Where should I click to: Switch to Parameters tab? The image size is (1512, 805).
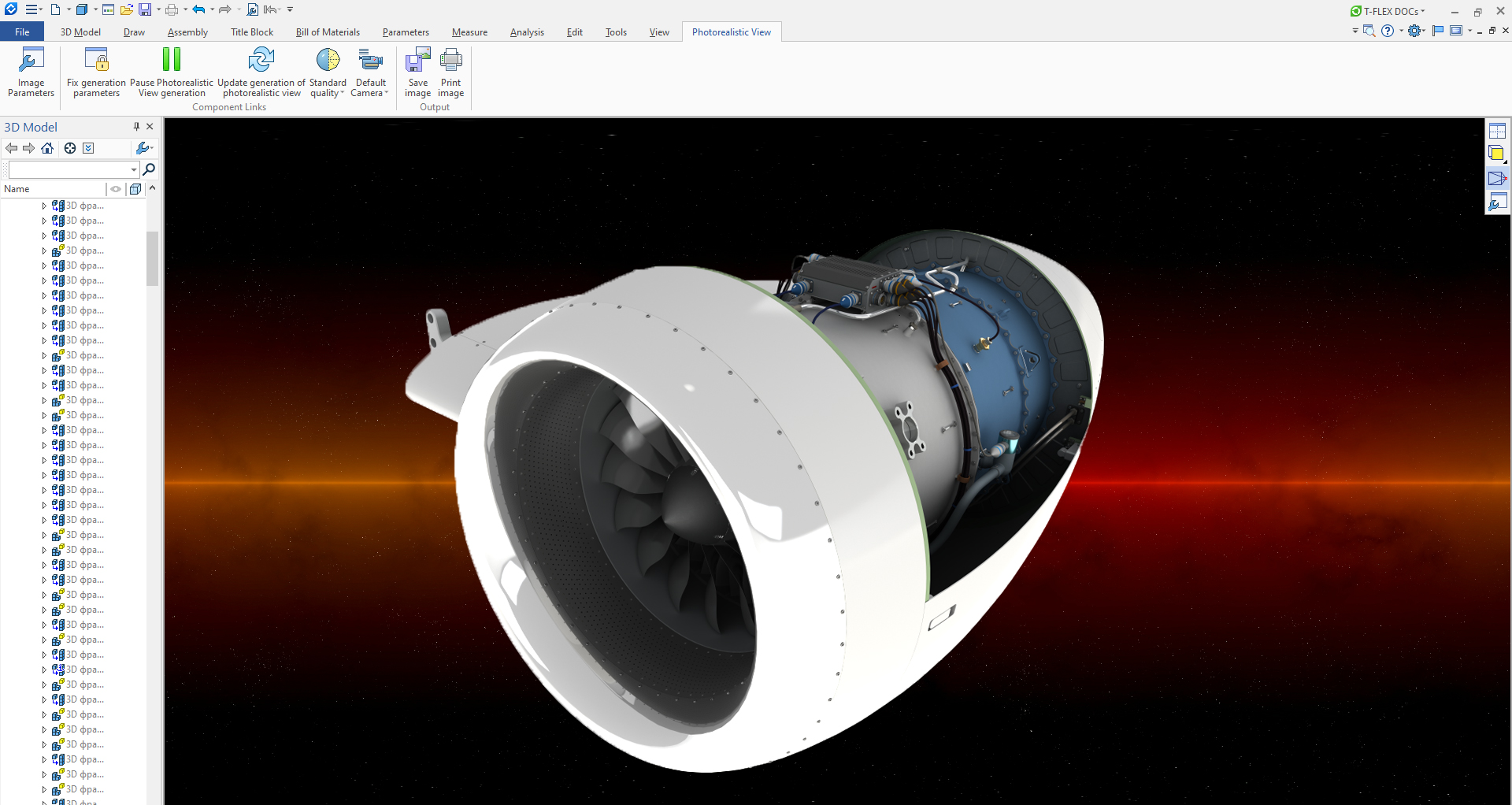pos(406,32)
